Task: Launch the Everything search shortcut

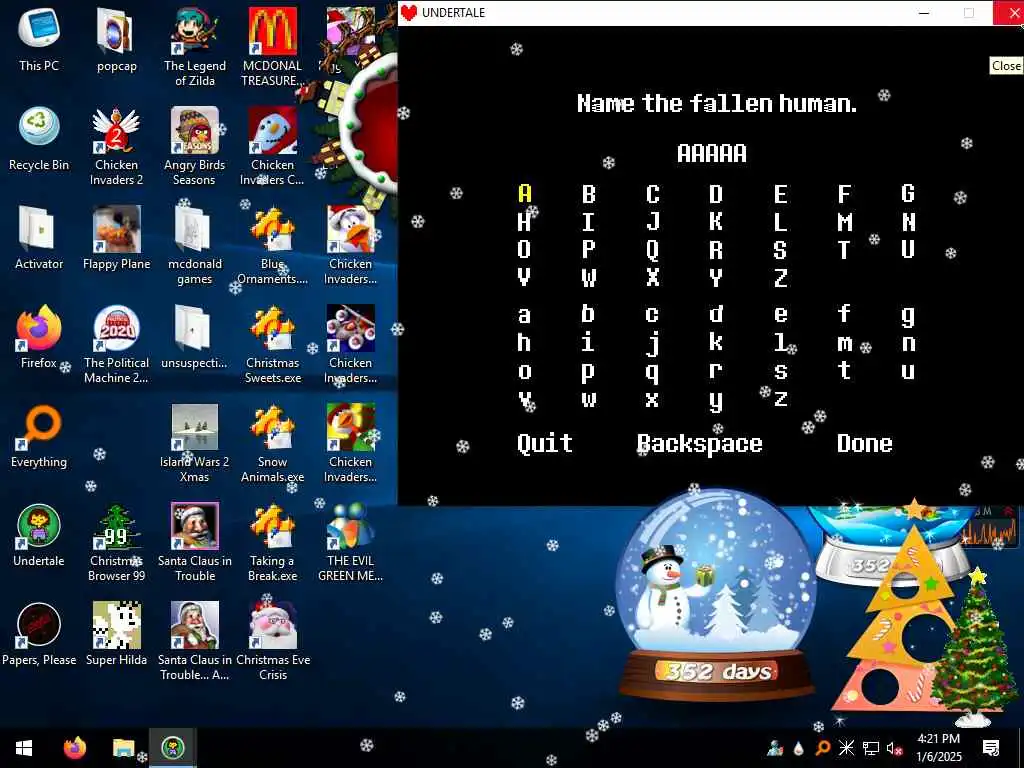Action: (39, 437)
